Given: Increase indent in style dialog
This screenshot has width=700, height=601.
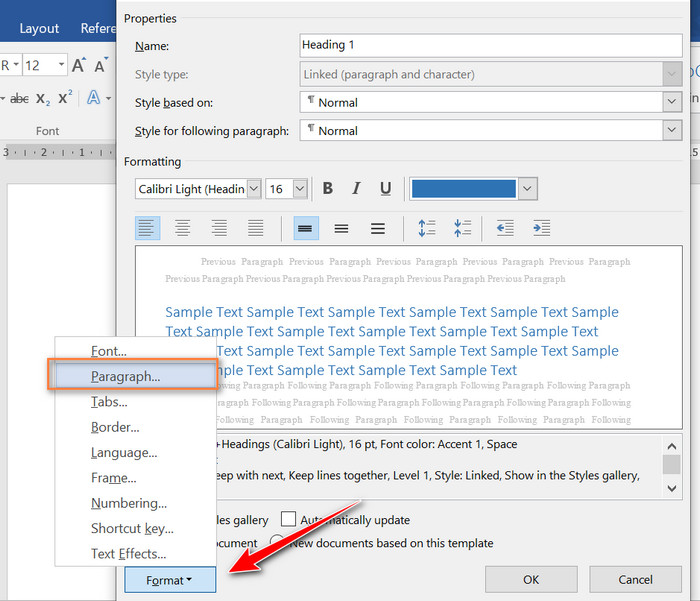Looking at the screenshot, I should 542,228.
